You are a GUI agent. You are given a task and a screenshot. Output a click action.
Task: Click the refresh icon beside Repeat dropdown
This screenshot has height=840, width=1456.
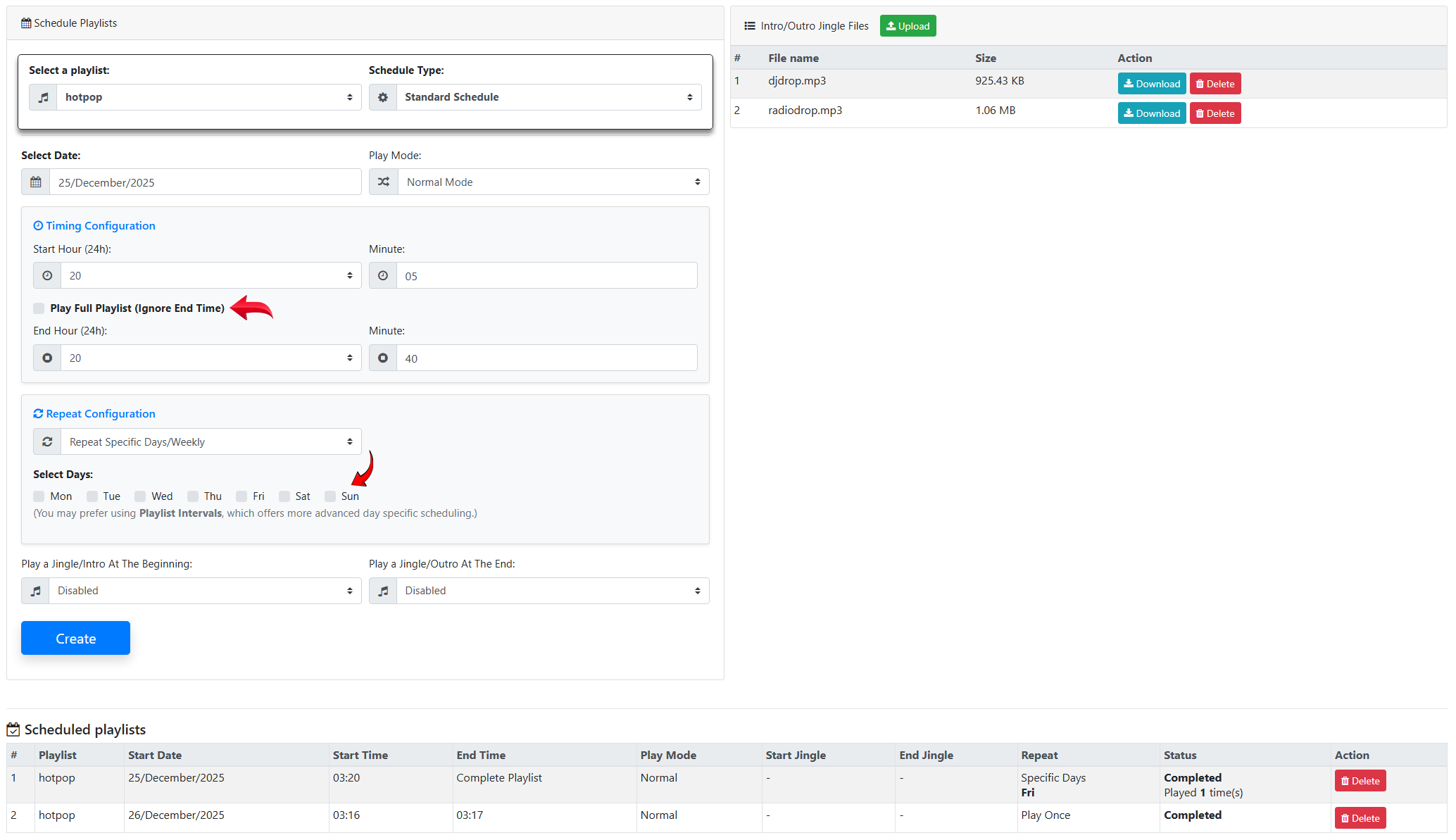pyautogui.click(x=47, y=442)
